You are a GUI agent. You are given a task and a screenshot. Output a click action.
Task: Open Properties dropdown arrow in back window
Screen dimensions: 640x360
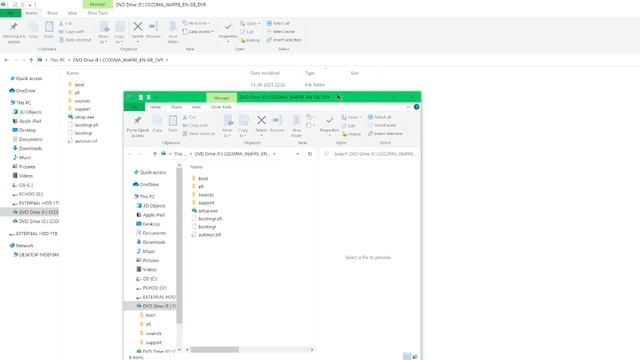(x=228, y=42)
